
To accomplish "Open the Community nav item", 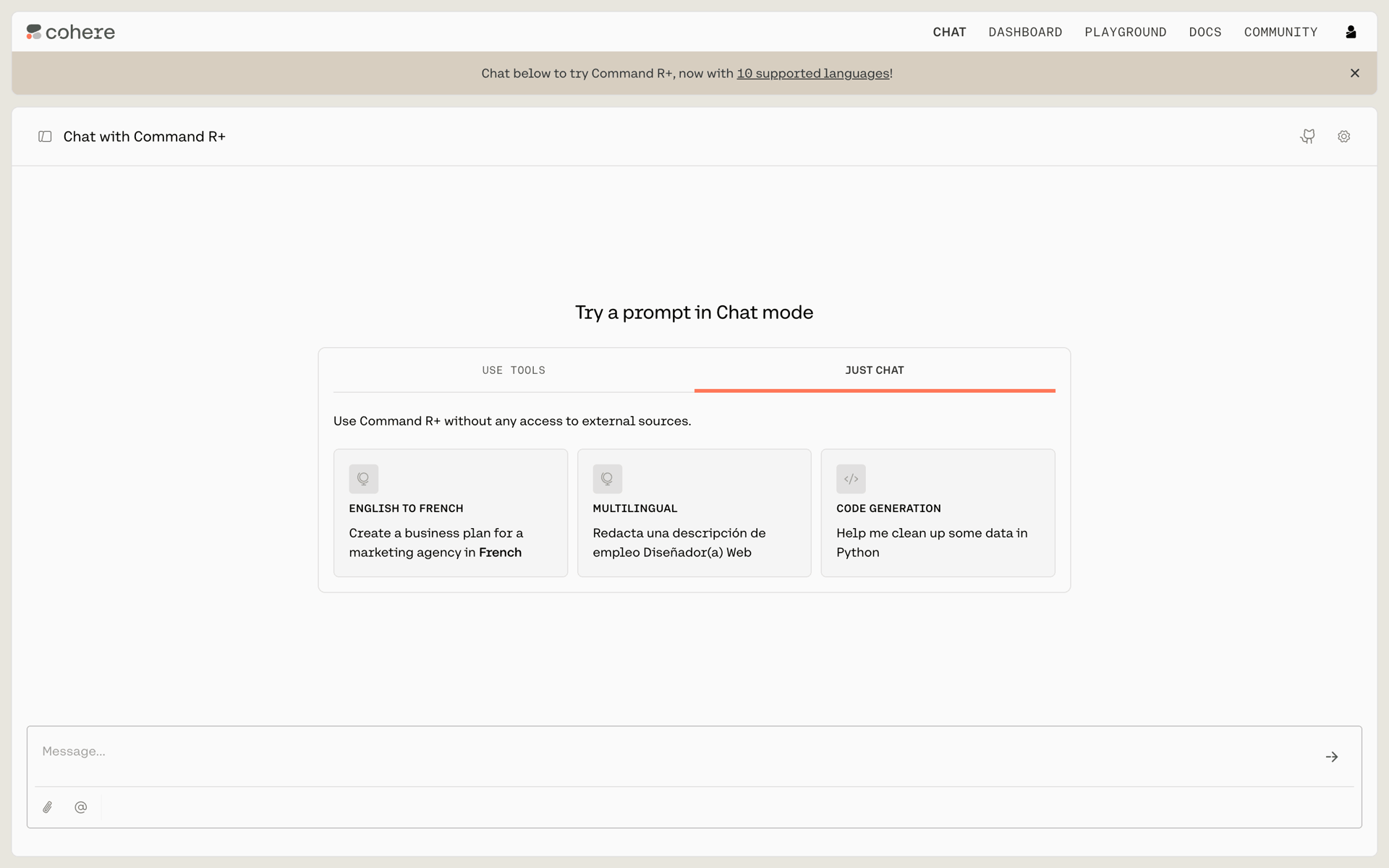I will (1280, 32).
